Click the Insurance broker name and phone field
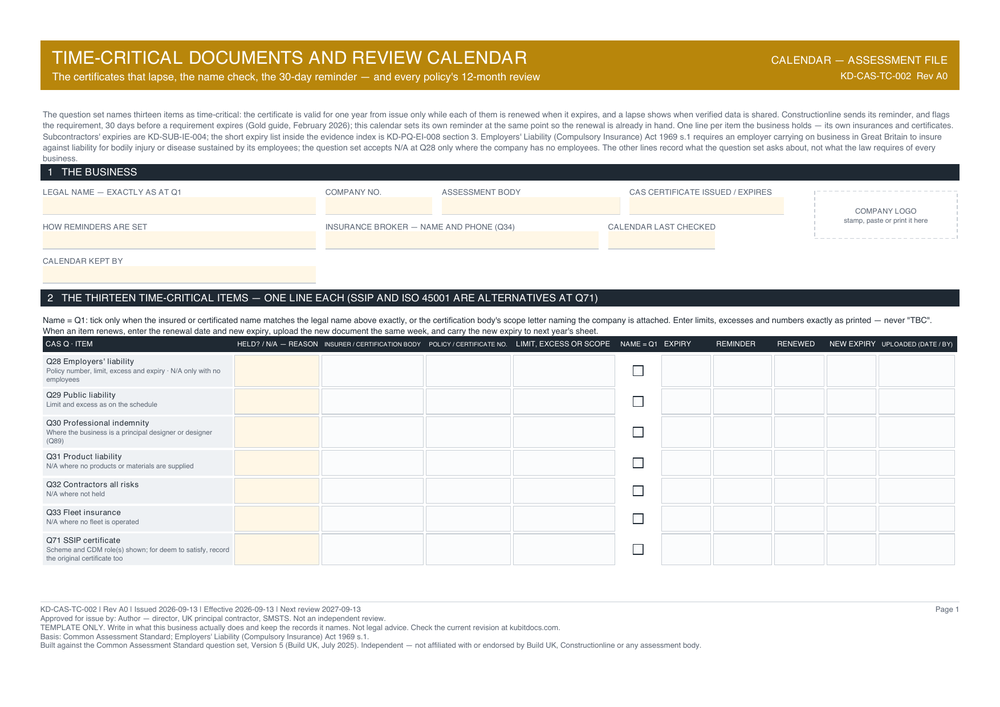This screenshot has width=1000, height=707. [462, 240]
